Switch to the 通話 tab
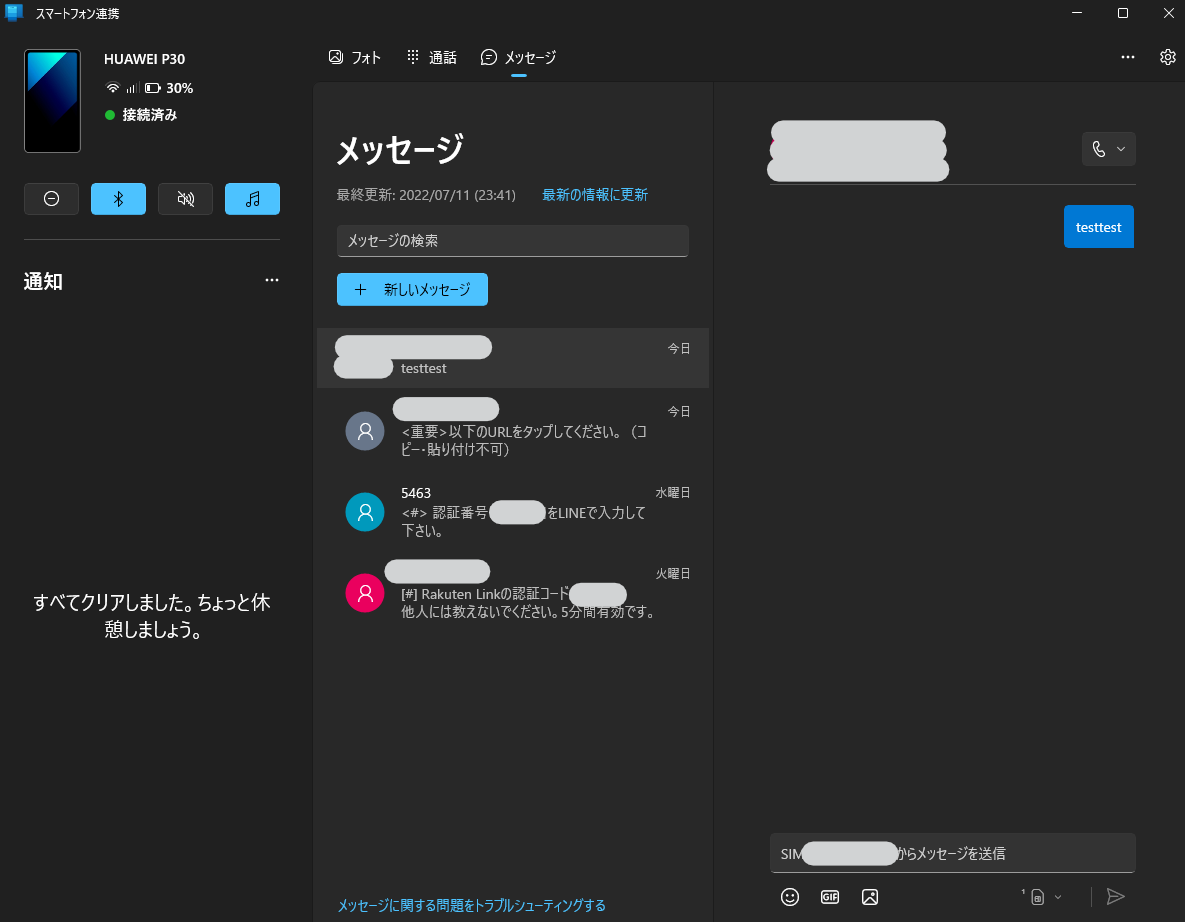 tap(431, 57)
